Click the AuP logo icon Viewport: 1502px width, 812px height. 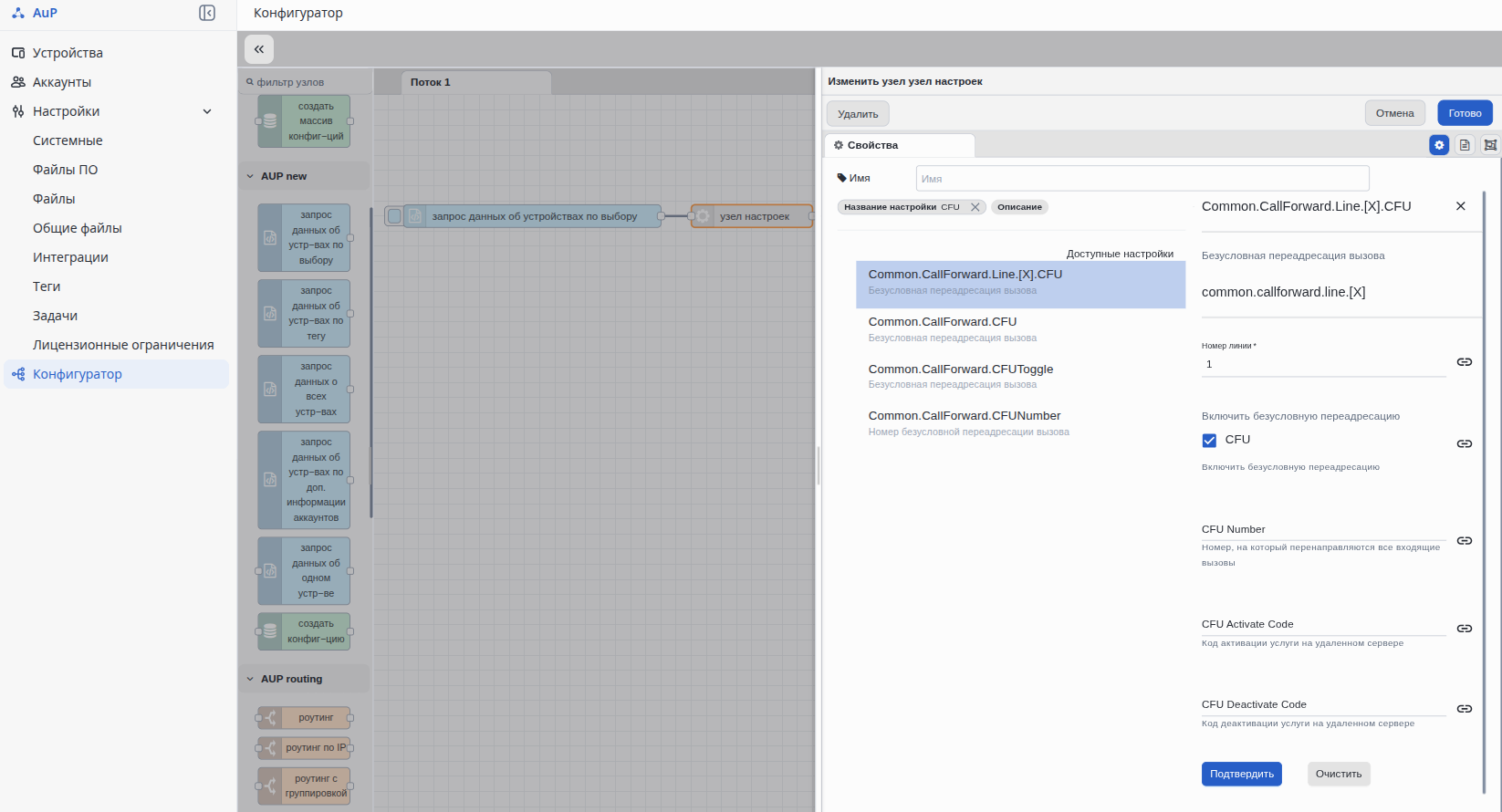click(18, 13)
